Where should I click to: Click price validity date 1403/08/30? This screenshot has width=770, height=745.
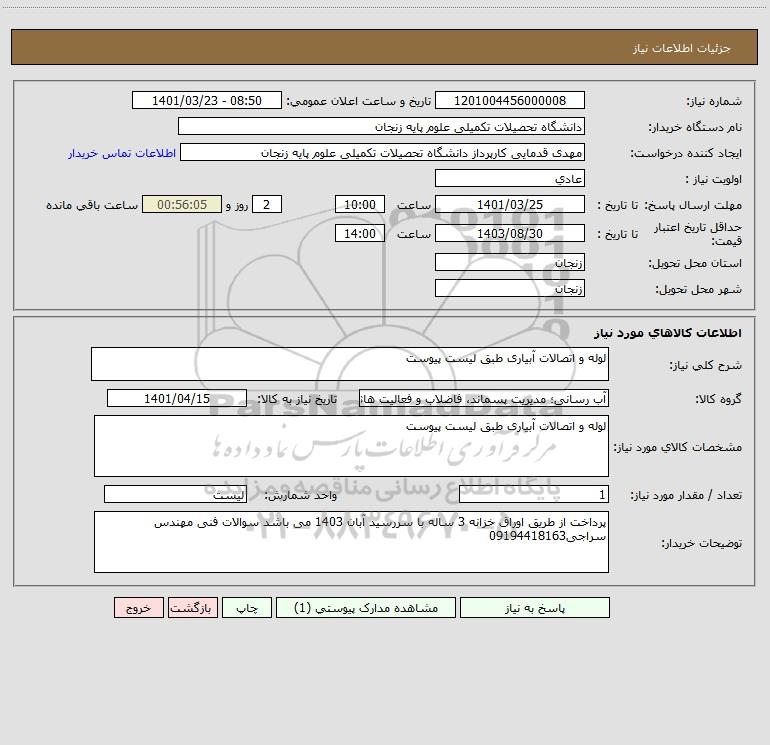(x=510, y=233)
